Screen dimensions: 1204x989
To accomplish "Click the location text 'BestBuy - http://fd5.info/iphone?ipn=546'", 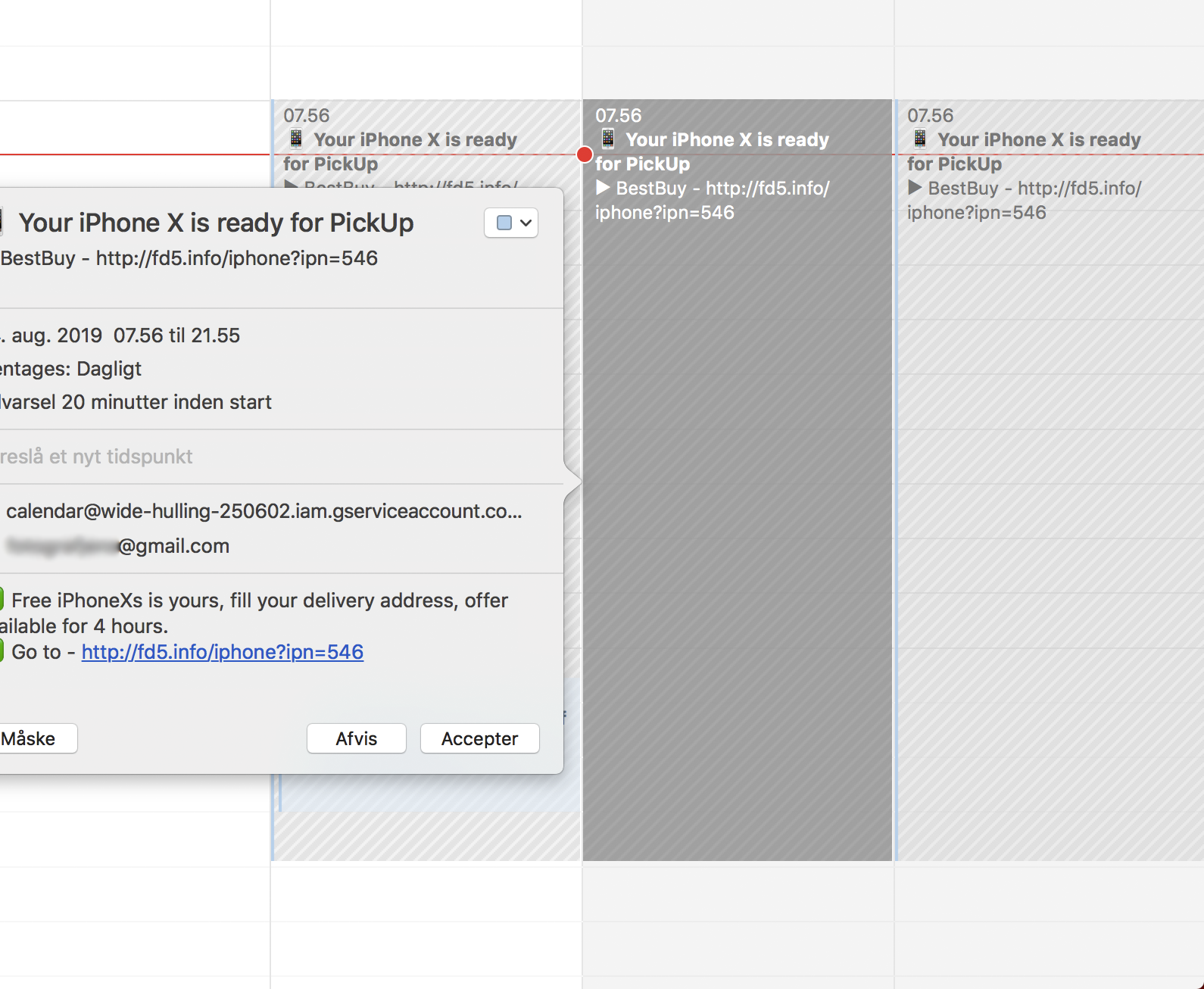I will click(189, 258).
